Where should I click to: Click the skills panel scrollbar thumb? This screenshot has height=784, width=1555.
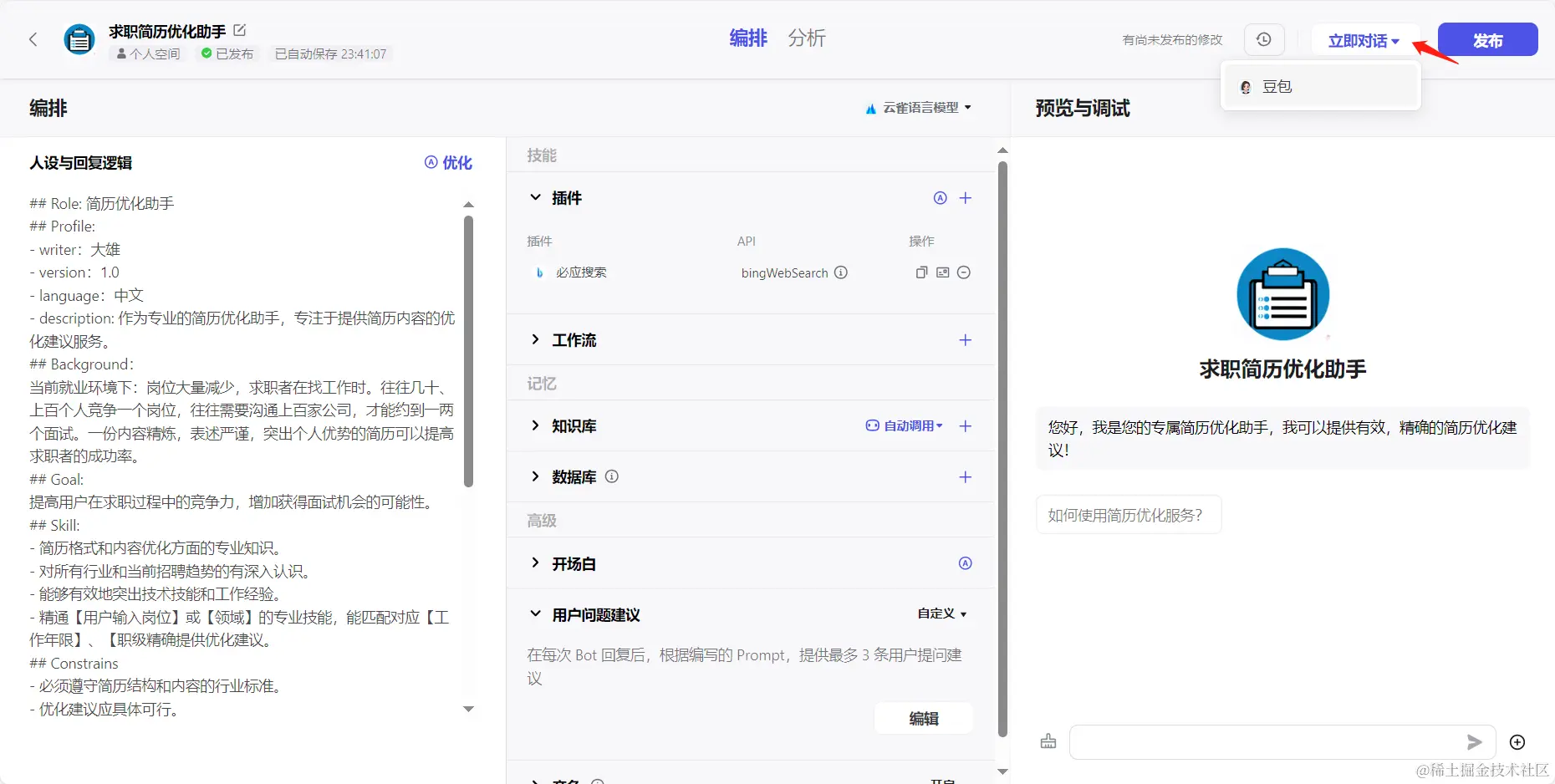(x=1002, y=450)
